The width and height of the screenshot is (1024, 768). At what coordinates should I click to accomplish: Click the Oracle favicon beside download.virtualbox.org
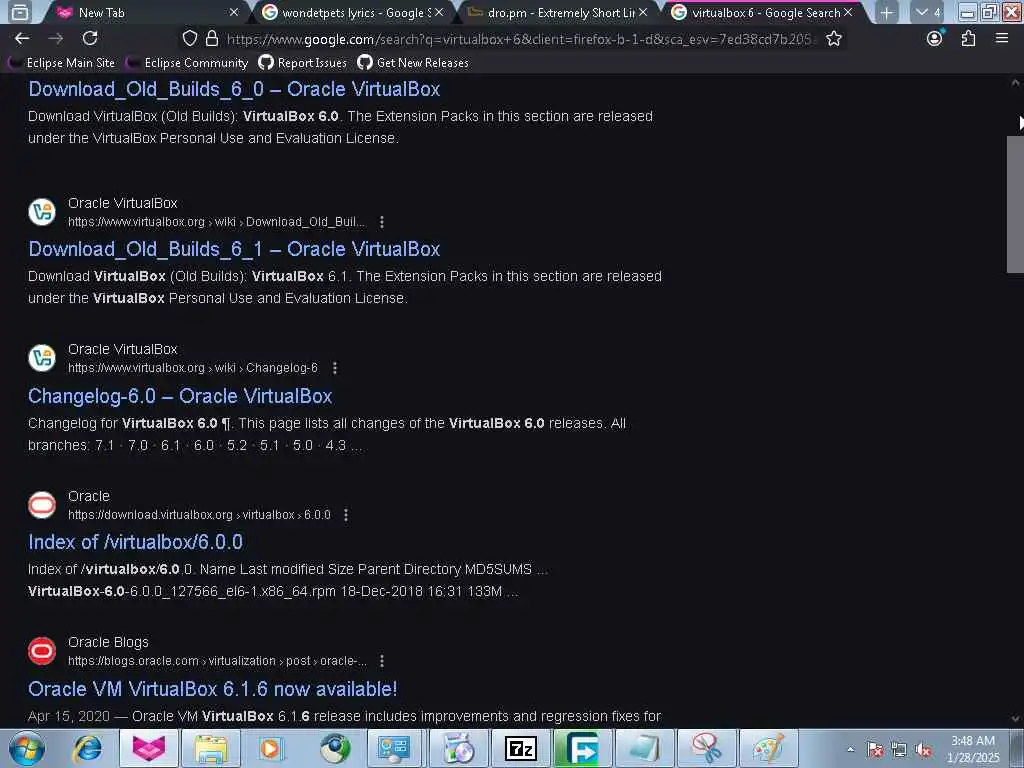pos(42,505)
